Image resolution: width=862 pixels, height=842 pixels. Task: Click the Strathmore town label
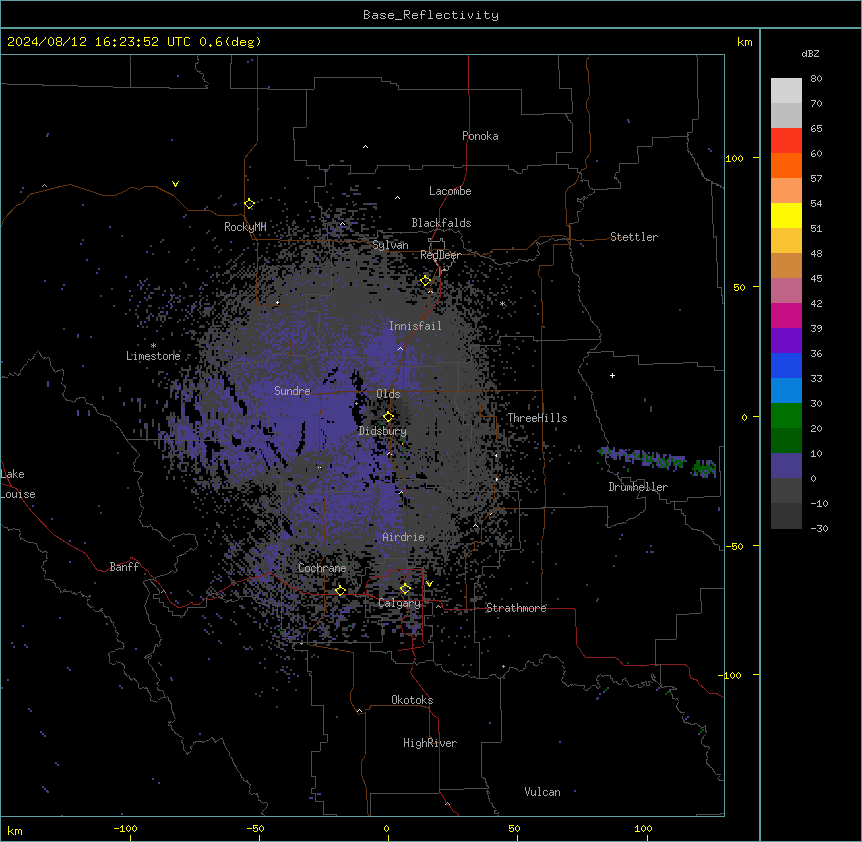tap(516, 608)
